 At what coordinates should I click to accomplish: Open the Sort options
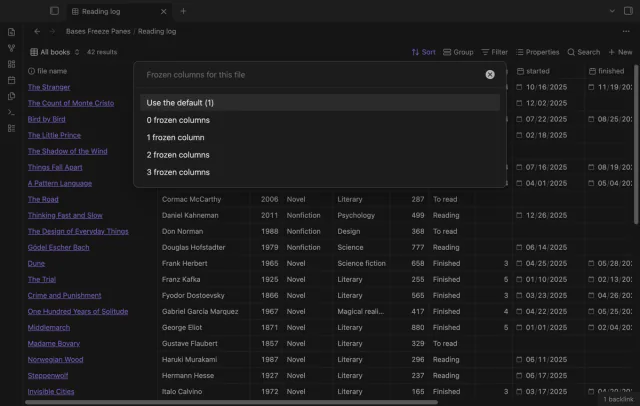423,52
